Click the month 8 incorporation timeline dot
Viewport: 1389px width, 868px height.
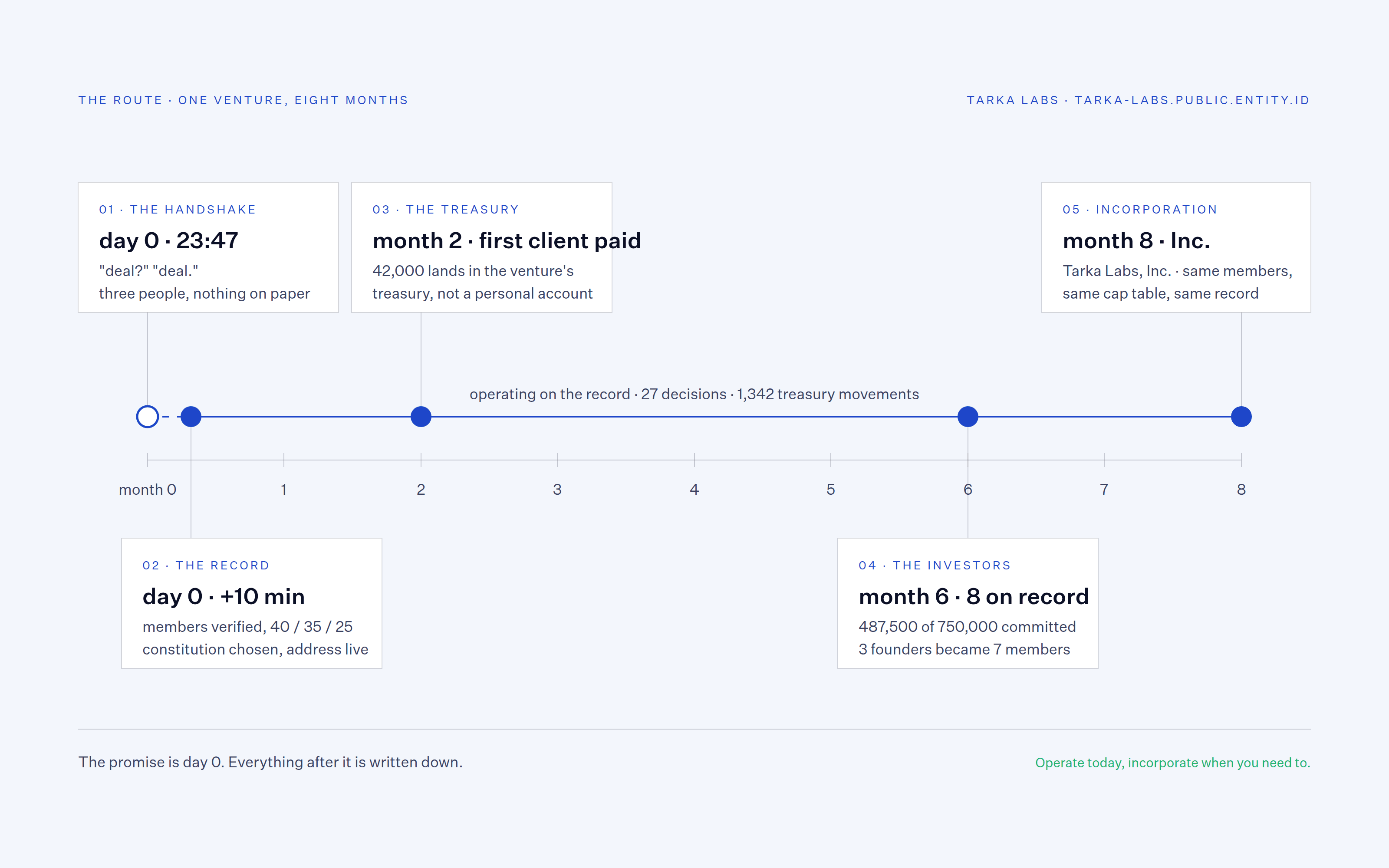[x=1241, y=417]
